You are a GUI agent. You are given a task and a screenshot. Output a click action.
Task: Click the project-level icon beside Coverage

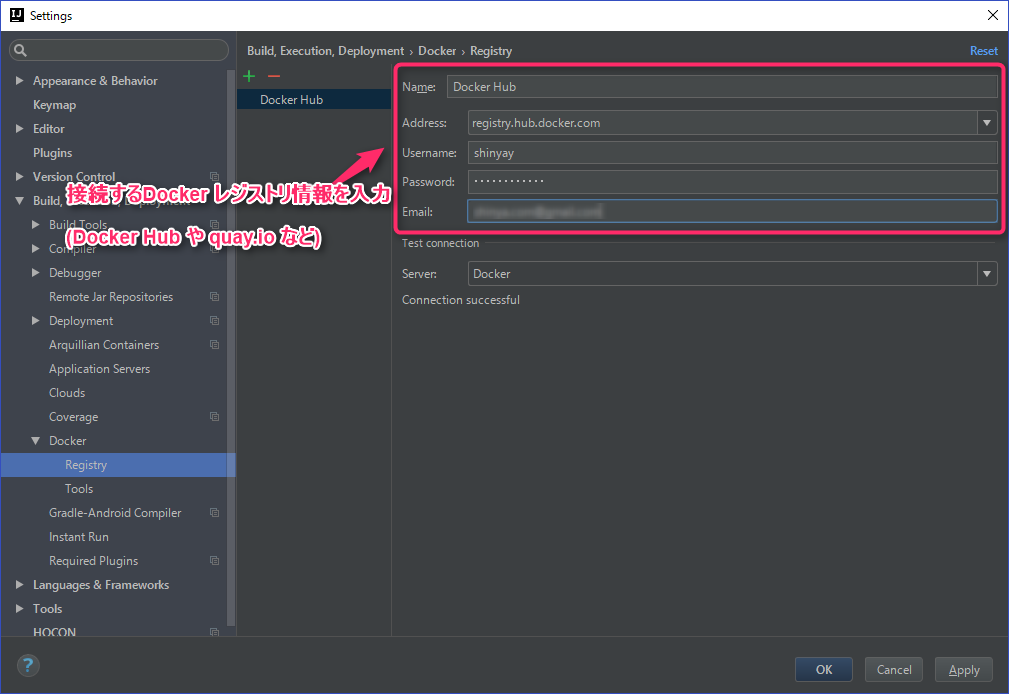point(214,417)
